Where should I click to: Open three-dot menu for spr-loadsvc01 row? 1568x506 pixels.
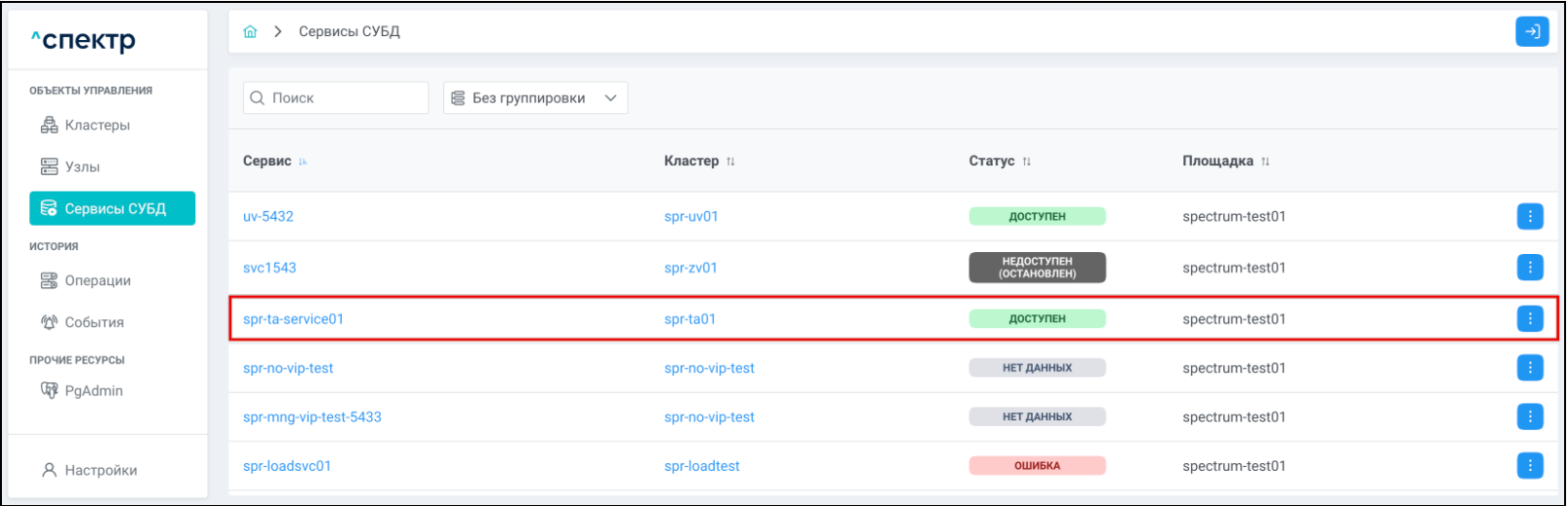click(x=1530, y=466)
